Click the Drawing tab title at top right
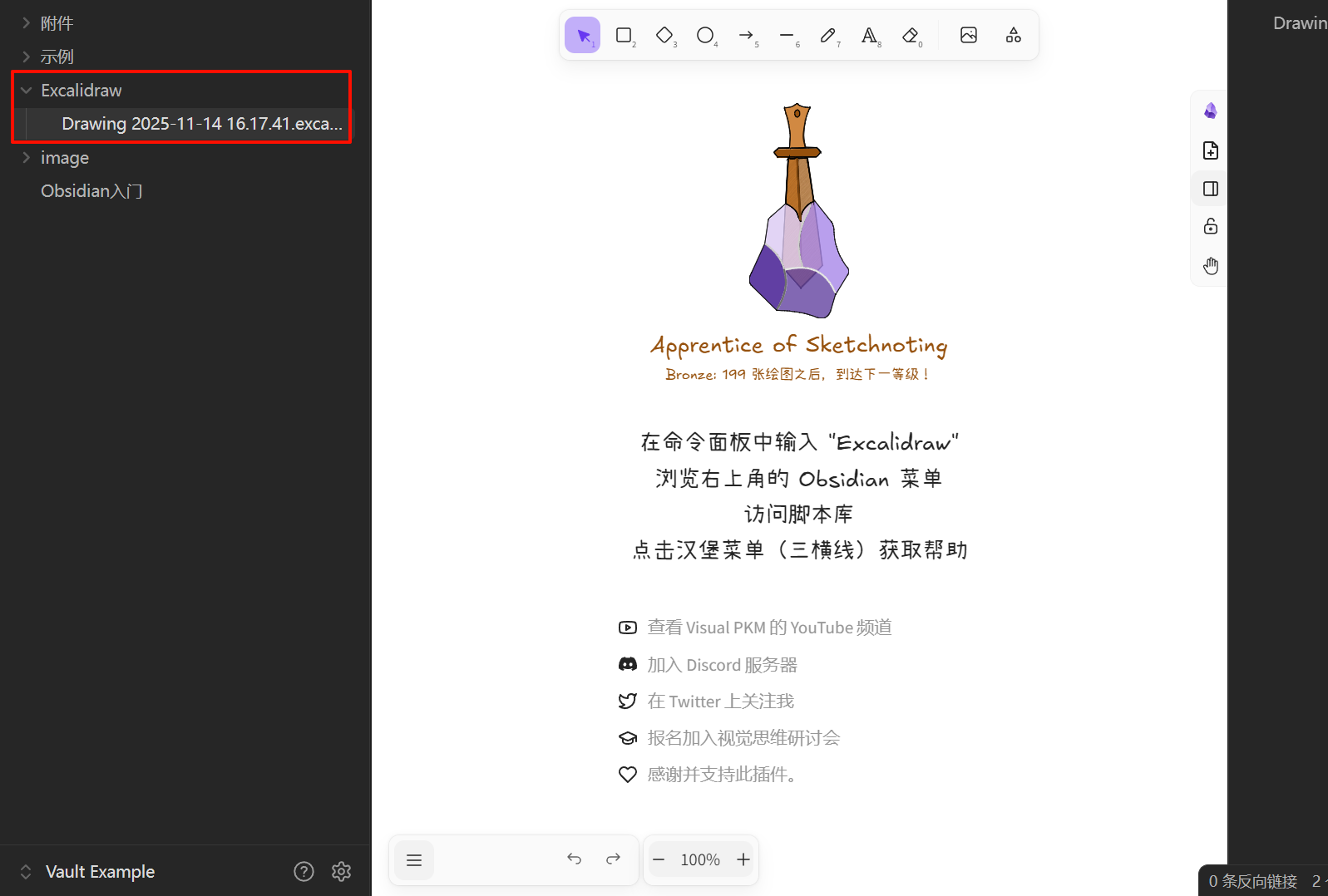Screen dimensions: 1328x896 (x=1300, y=23)
